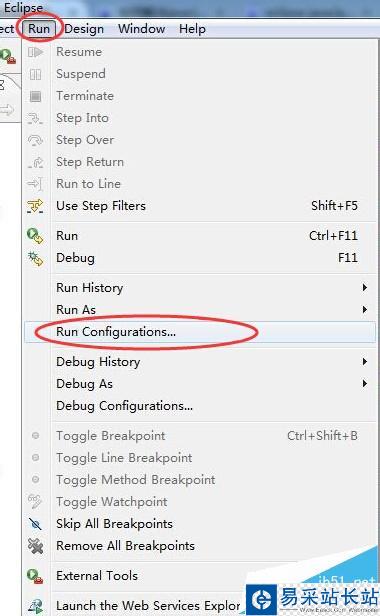Click the Skip All Breakpoints icon
The width and height of the screenshot is (380, 616).
pos(35,524)
